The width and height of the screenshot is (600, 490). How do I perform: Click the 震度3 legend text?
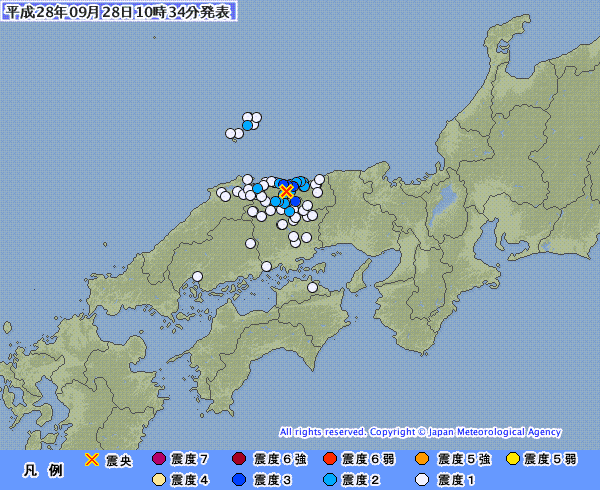[272, 480]
